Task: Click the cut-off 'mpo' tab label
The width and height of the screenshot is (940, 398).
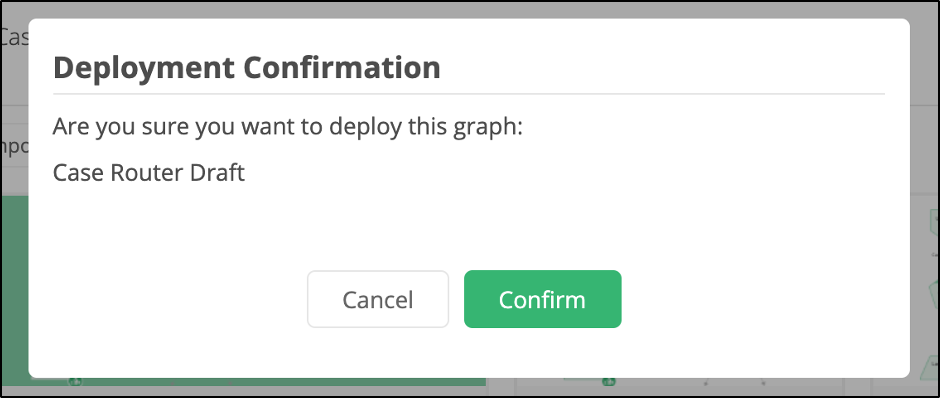Action: click(11, 147)
